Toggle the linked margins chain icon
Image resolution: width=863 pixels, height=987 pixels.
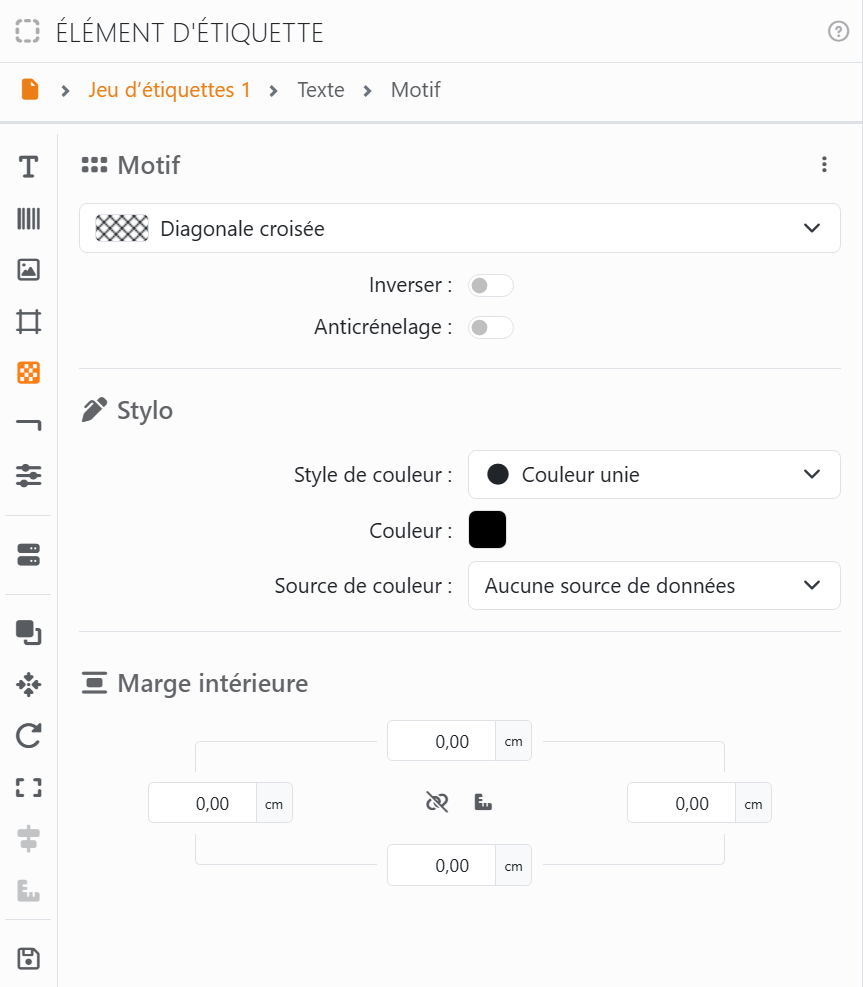[437, 803]
